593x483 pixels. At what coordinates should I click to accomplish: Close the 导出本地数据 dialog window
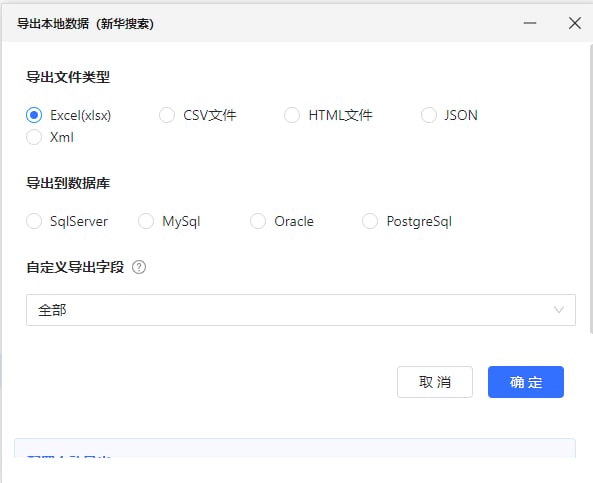[x=575, y=23]
